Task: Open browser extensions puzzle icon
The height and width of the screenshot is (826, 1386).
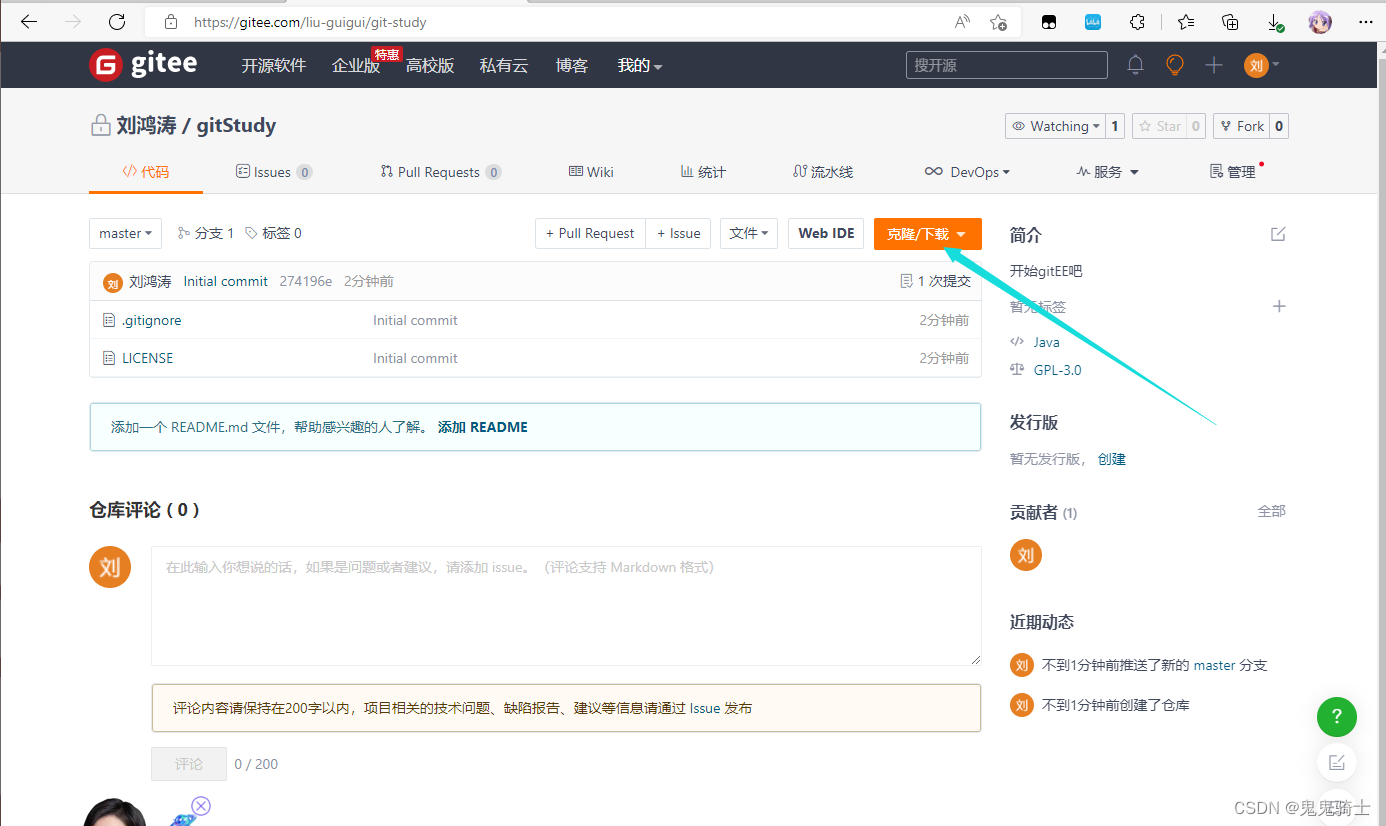Action: click(1137, 21)
